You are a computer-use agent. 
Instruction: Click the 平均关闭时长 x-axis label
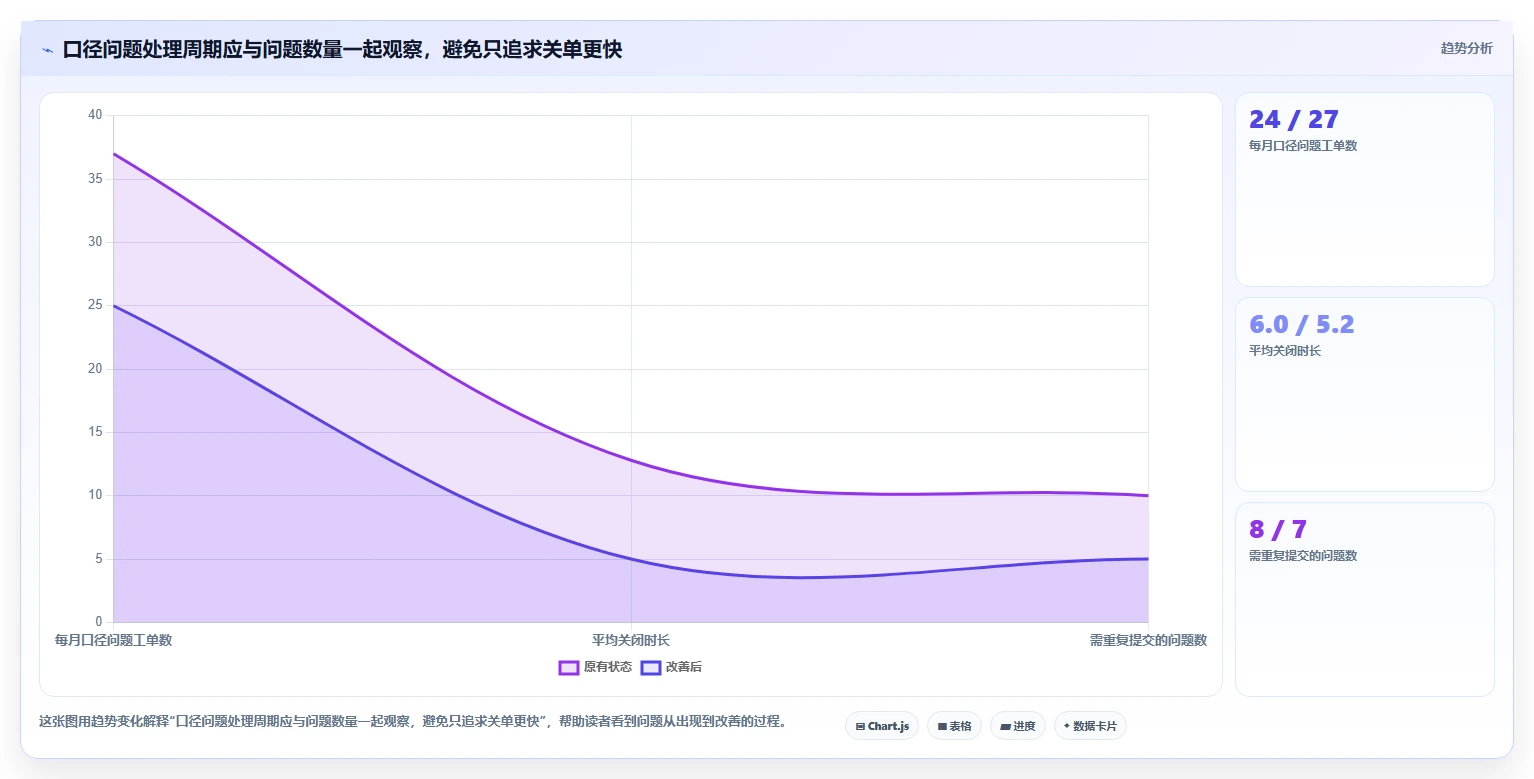click(631, 640)
